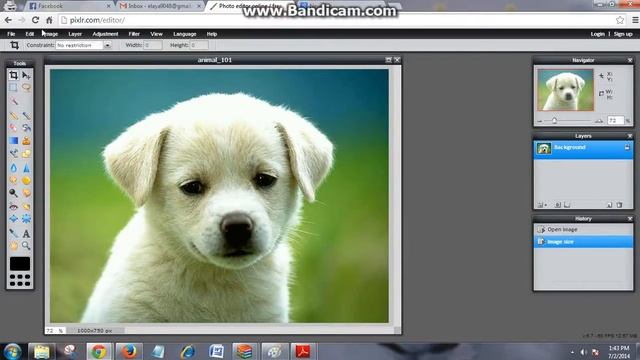Open the Filter menu

point(134,34)
